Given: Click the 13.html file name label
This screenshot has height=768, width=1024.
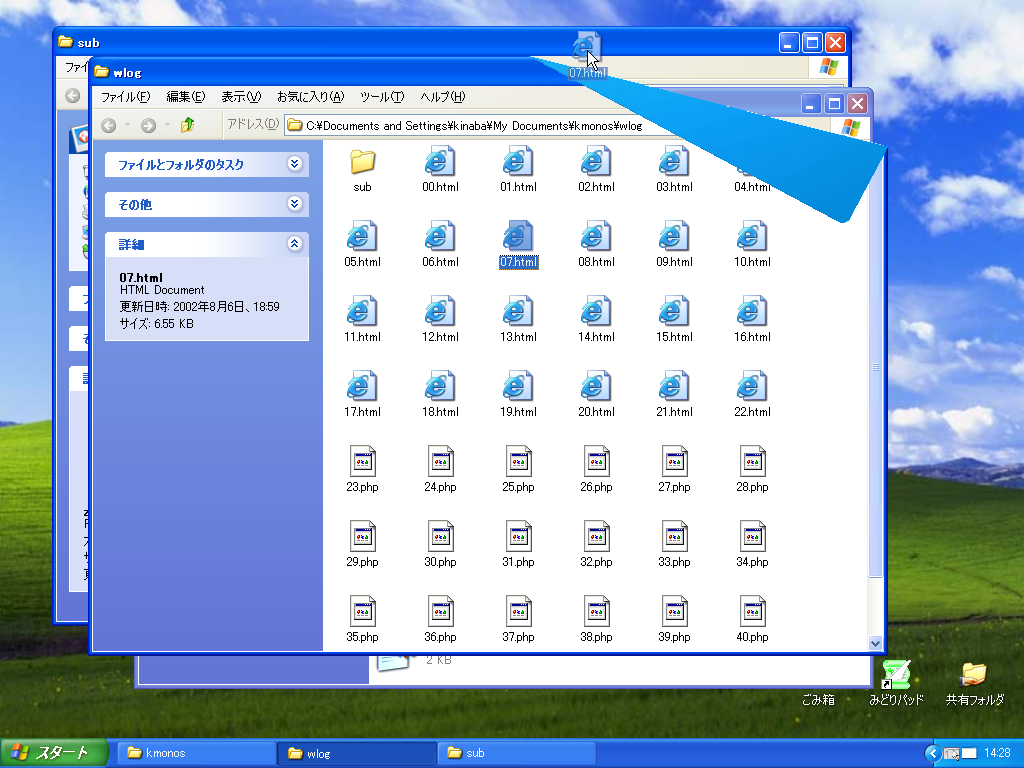Looking at the screenshot, I should coord(519,337).
